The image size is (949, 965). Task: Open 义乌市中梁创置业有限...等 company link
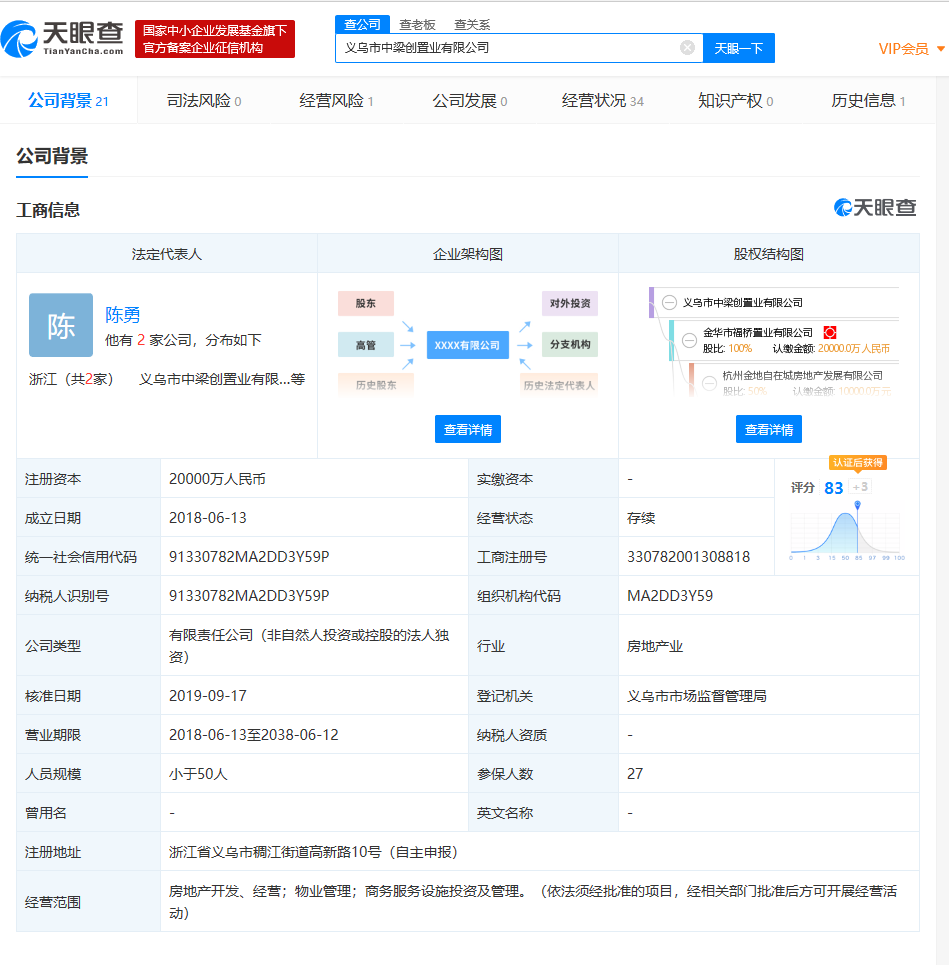222,379
